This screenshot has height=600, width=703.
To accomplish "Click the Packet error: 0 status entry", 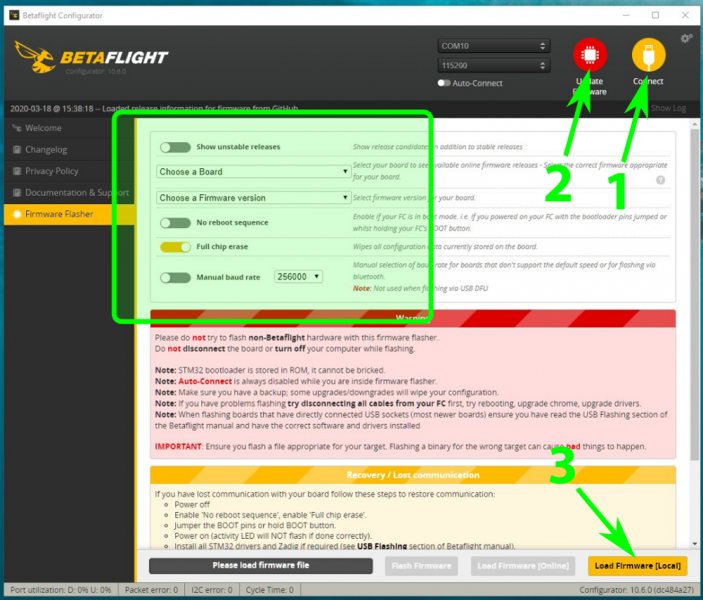I will 151,590.
